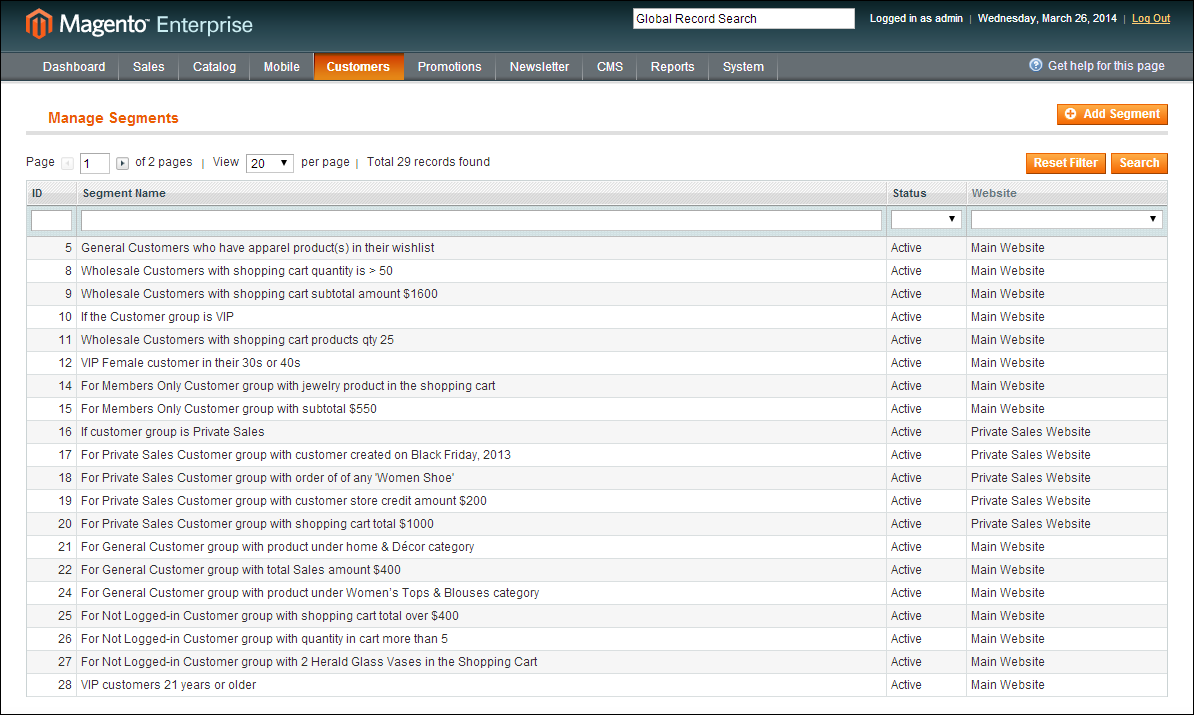1194x715 pixels.
Task: Open segment with apparel product(s) in wishlist
Action: coord(596,247)
